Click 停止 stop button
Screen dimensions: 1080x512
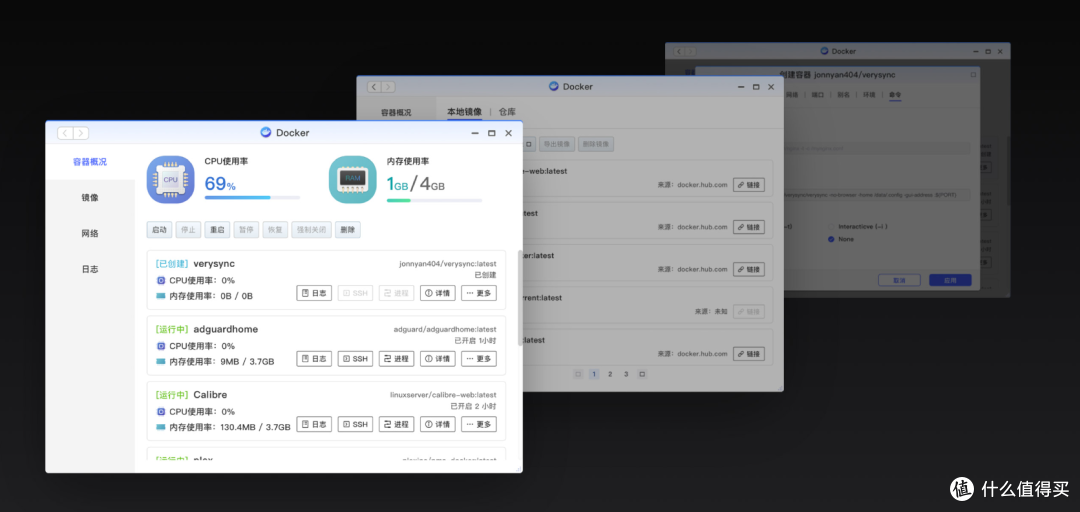188,229
